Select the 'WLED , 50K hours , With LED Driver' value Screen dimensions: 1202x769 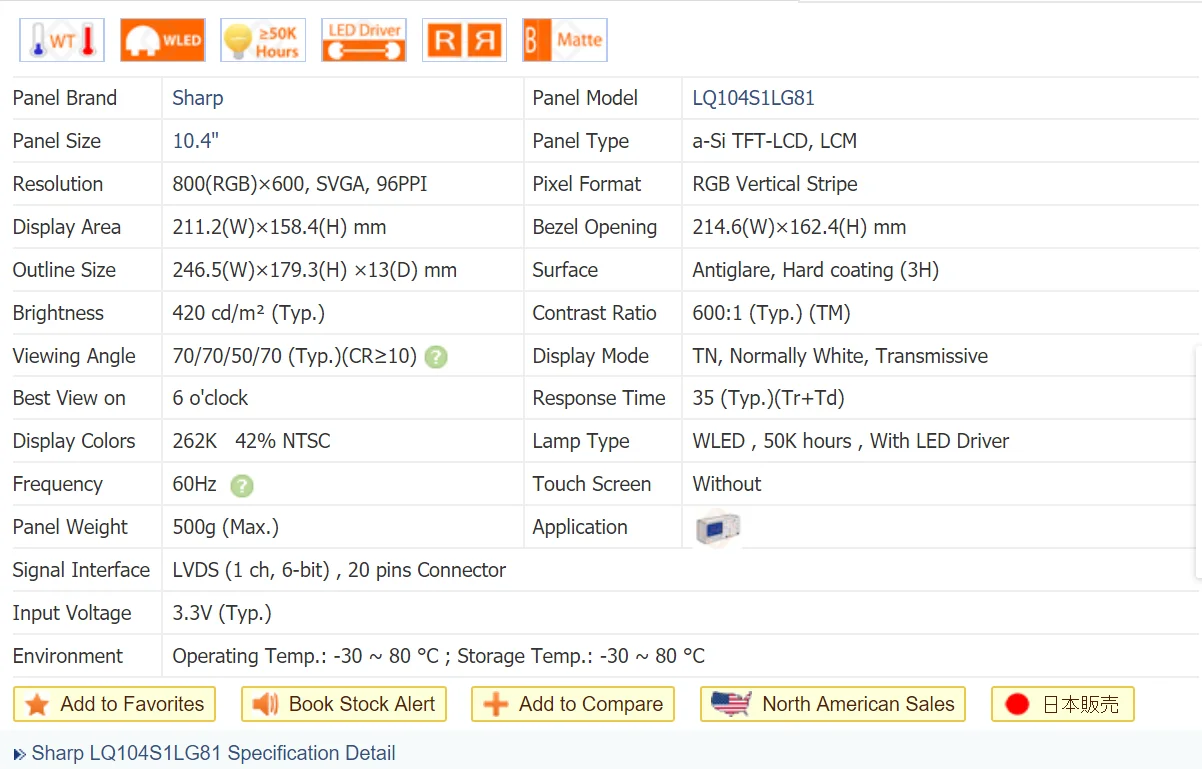point(851,441)
